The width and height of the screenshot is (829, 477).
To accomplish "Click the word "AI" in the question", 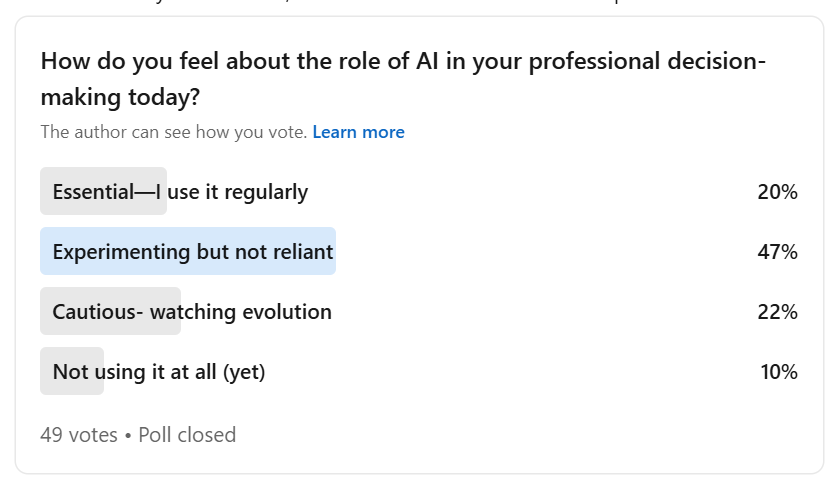I will (x=430, y=61).
